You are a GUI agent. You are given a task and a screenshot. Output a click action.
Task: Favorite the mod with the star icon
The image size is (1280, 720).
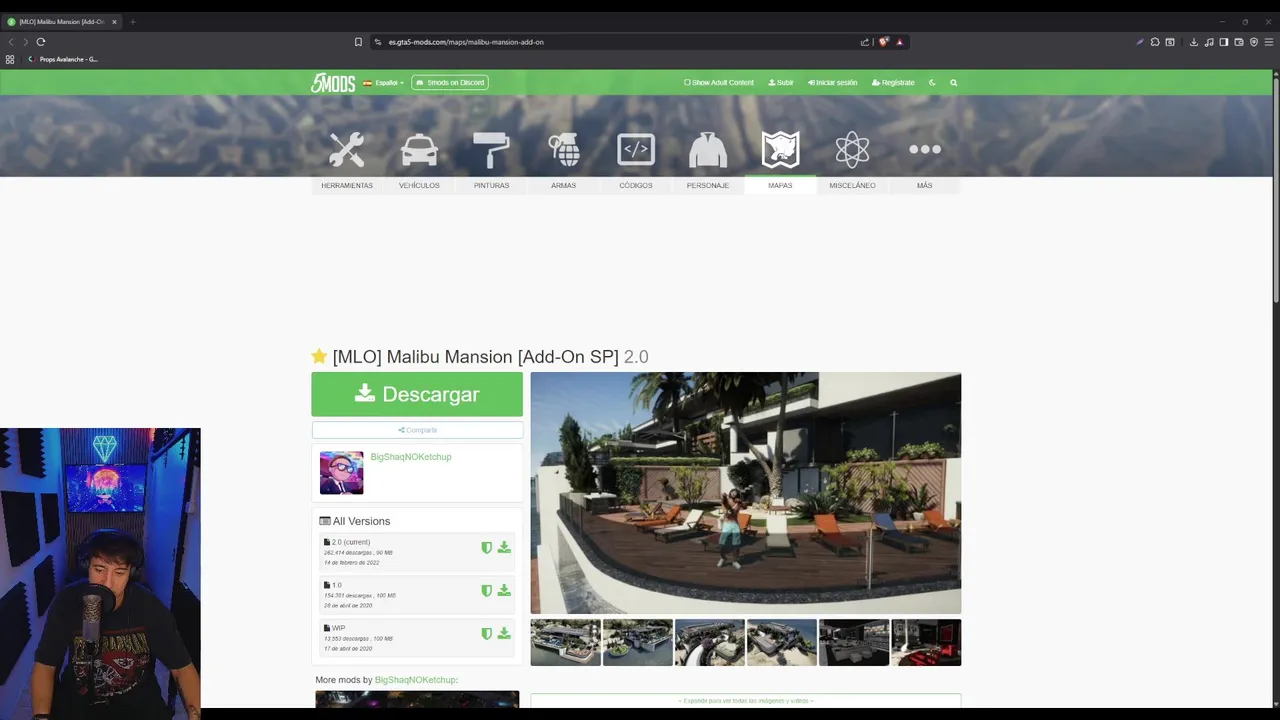pos(319,356)
